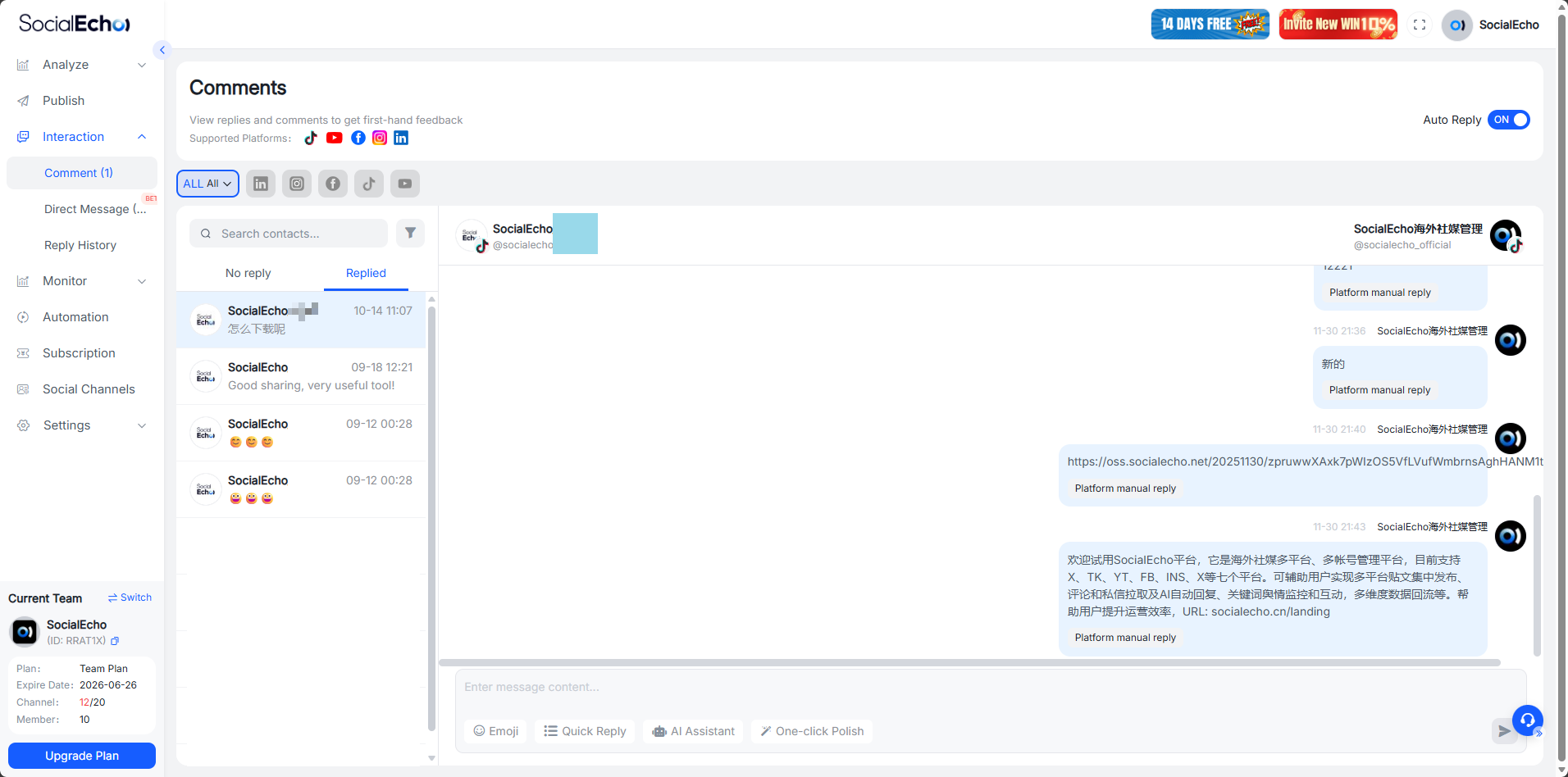Image resolution: width=1568 pixels, height=777 pixels.
Task: Click the TikTok platform filter icon
Action: [369, 184]
